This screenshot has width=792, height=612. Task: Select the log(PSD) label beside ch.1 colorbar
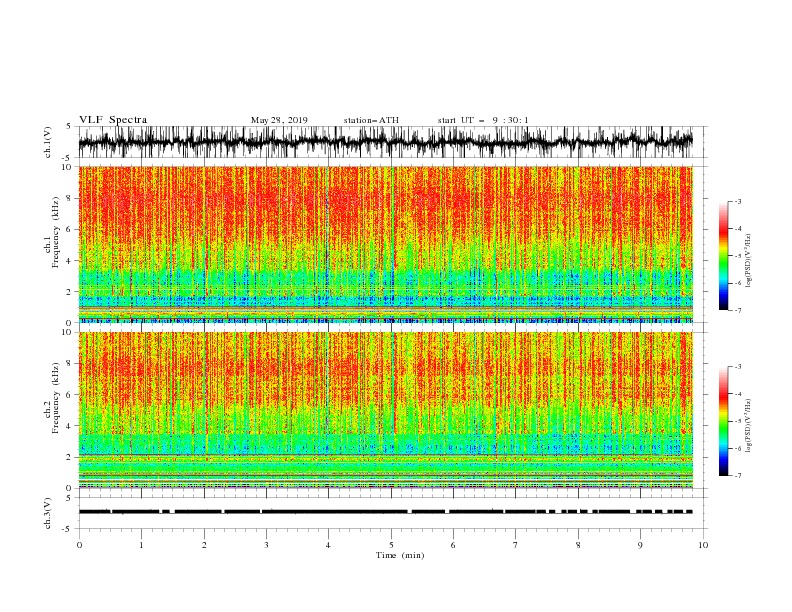749,261
